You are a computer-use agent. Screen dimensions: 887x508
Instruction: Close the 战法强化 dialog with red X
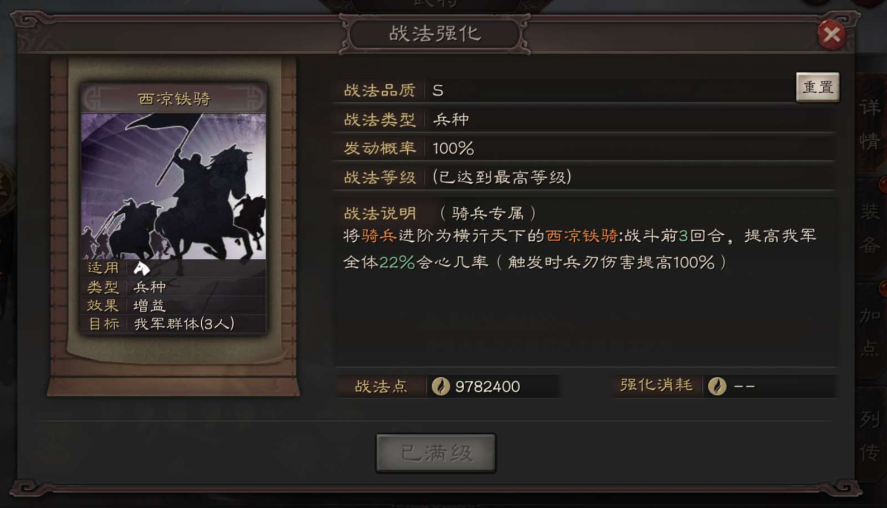[x=831, y=35]
